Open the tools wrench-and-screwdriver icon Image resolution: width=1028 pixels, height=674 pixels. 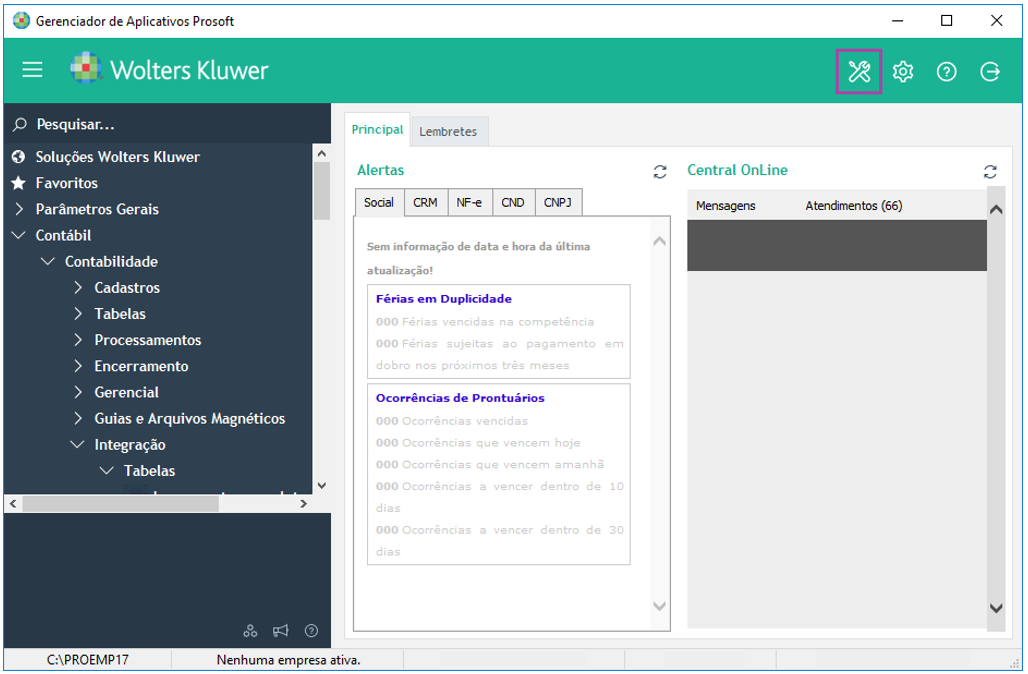[x=859, y=71]
